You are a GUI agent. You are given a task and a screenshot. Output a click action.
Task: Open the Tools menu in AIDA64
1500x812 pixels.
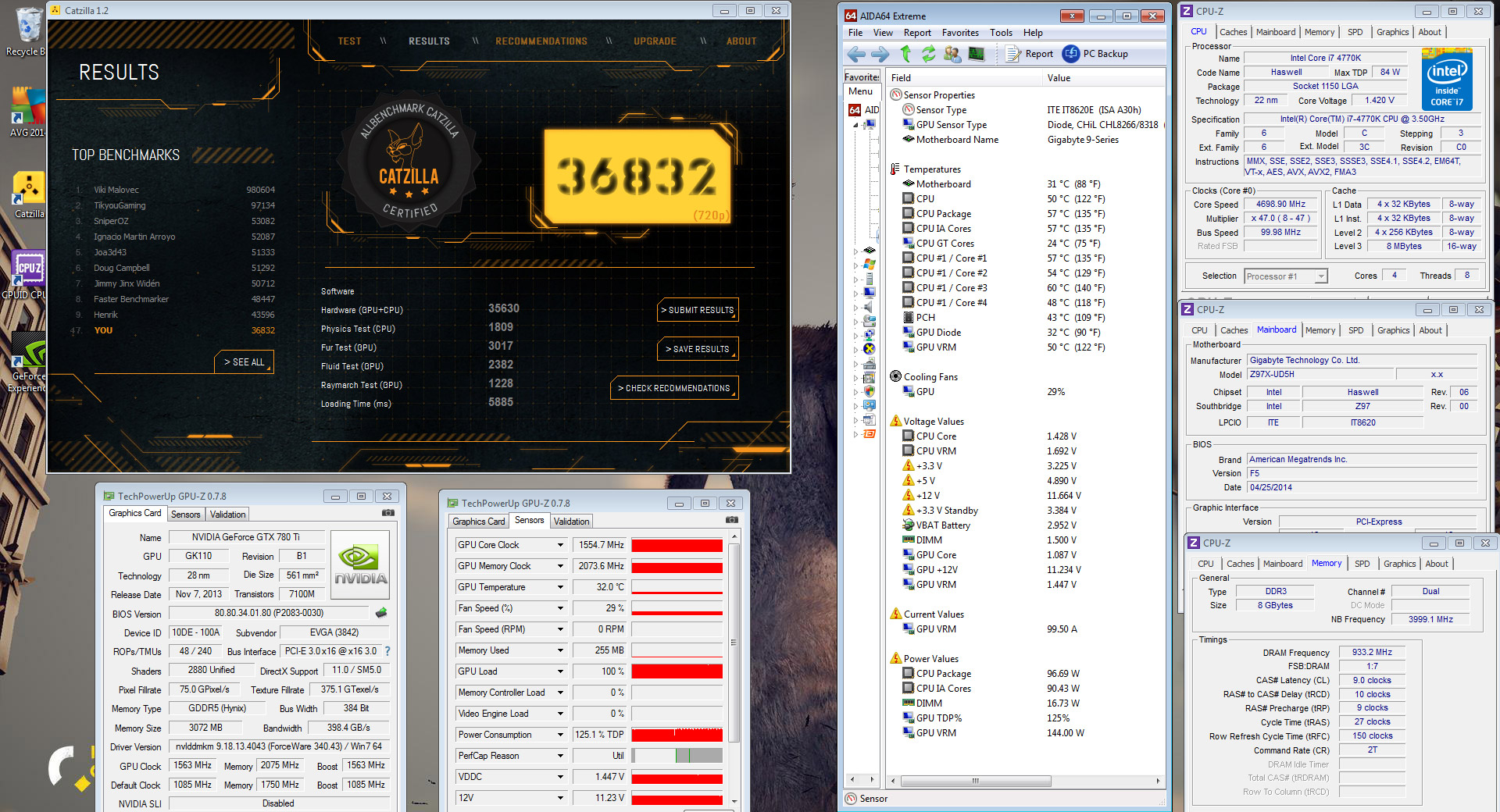pos(1001,33)
